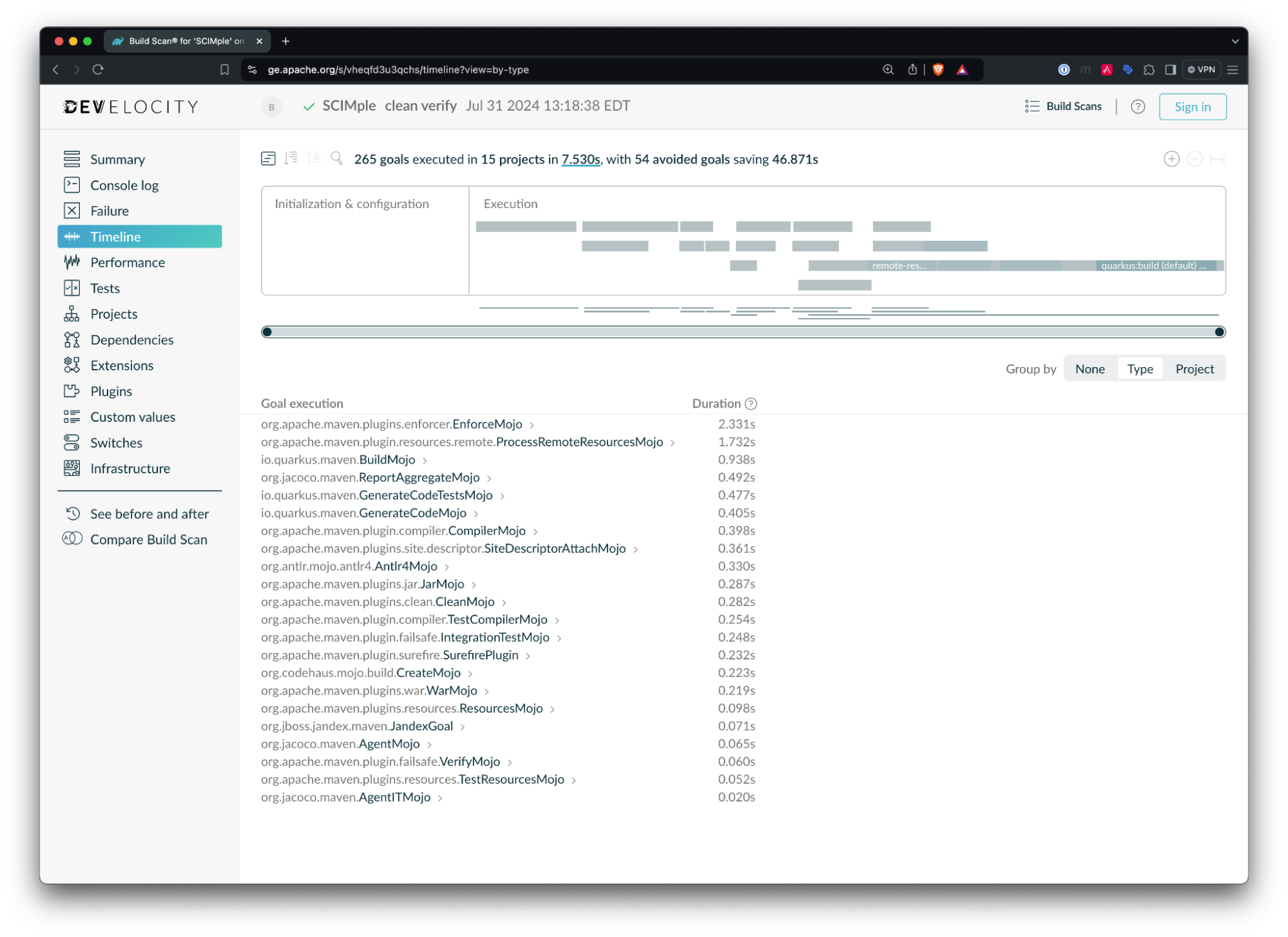Select the Dependencies sidebar item
The image size is (1288, 937).
pos(131,339)
